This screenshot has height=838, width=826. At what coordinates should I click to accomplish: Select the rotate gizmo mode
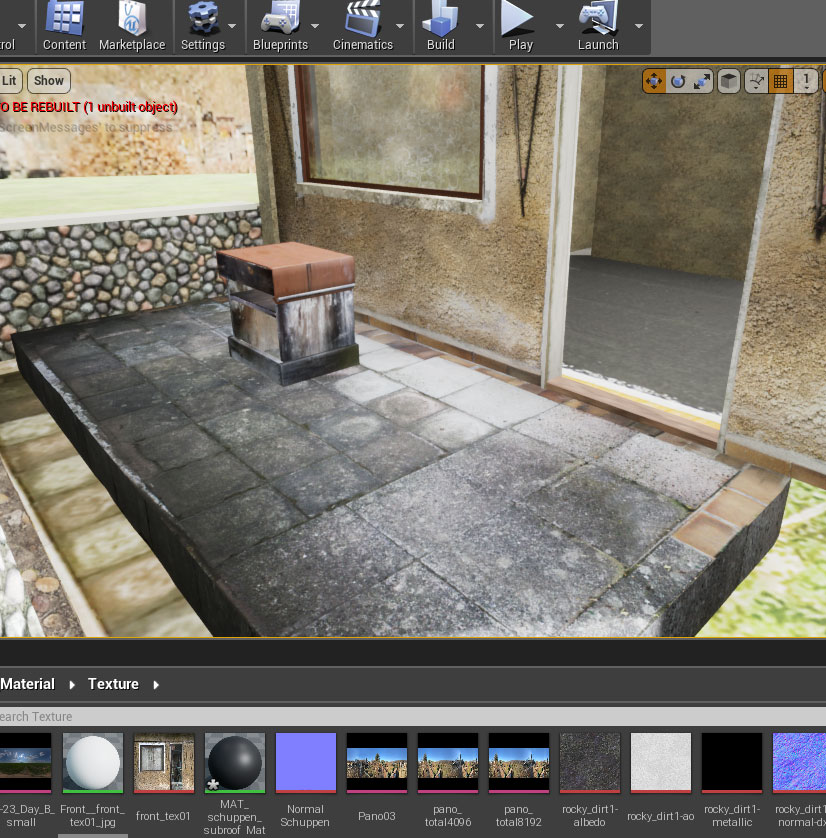coord(678,81)
